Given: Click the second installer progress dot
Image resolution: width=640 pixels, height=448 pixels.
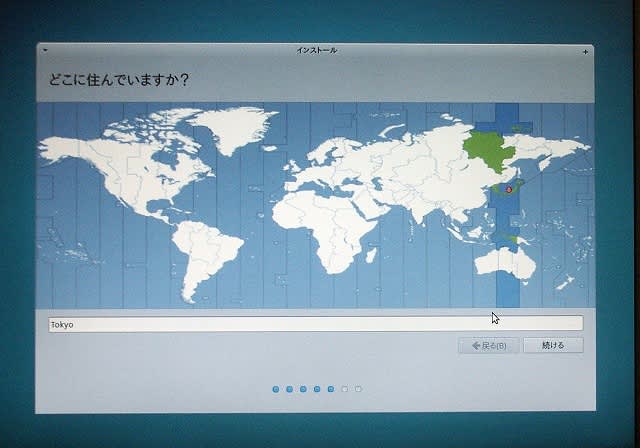Looking at the screenshot, I should click(289, 388).
